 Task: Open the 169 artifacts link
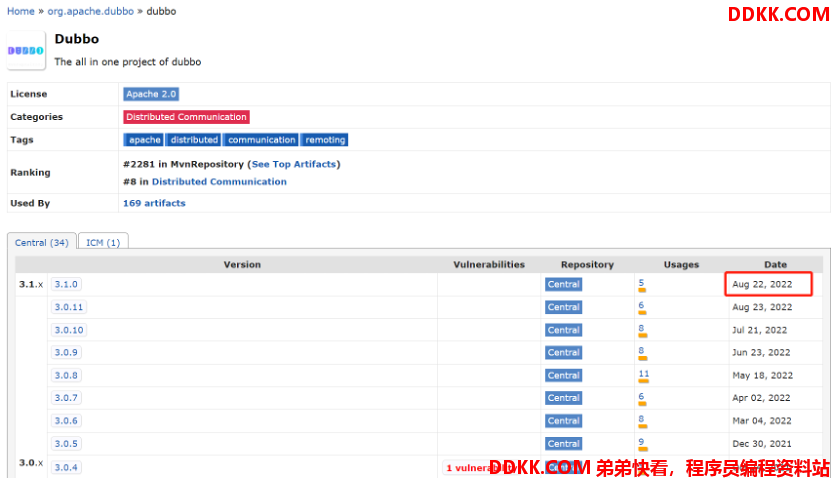click(154, 203)
